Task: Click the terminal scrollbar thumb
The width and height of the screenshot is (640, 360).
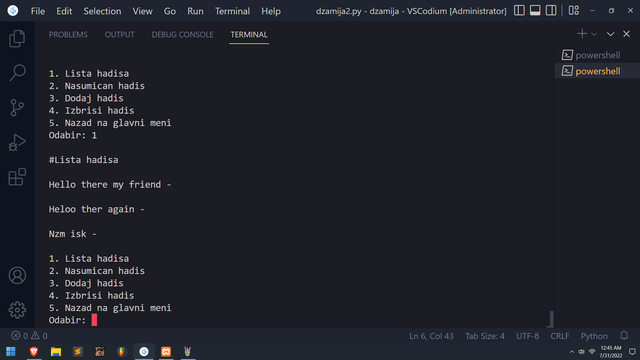Action: [551, 319]
